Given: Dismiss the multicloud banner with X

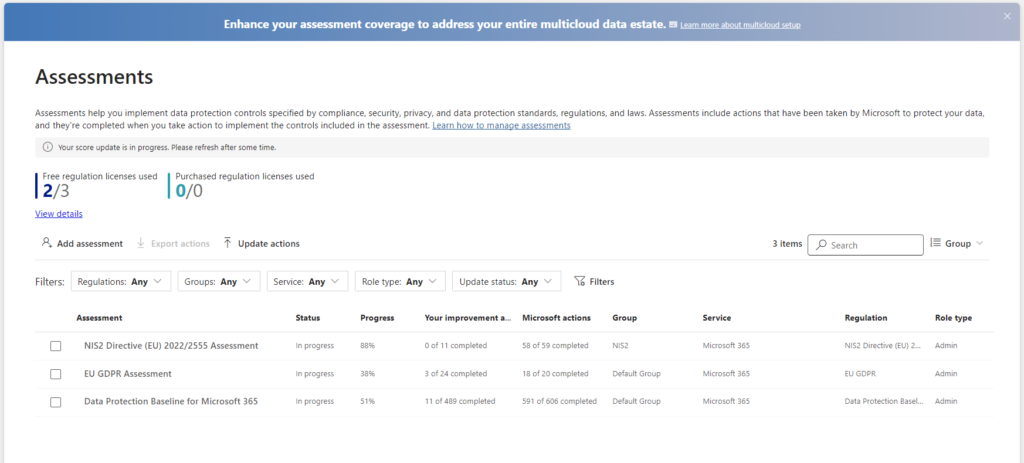Looking at the screenshot, I should click(1007, 16).
